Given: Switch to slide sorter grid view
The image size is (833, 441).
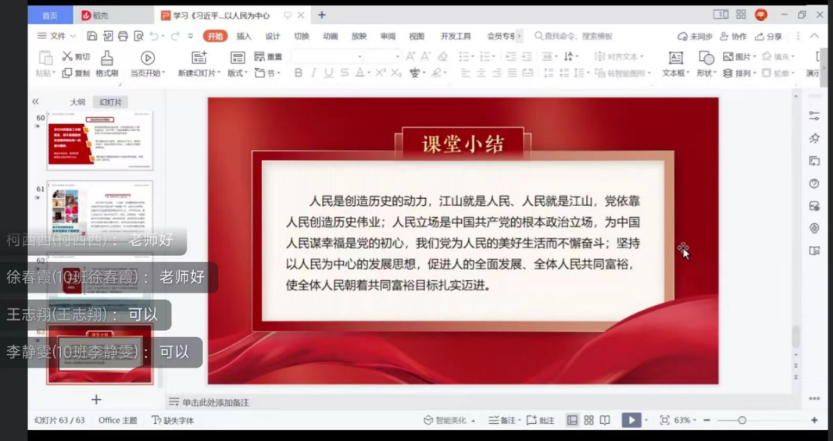Looking at the screenshot, I should [589, 420].
